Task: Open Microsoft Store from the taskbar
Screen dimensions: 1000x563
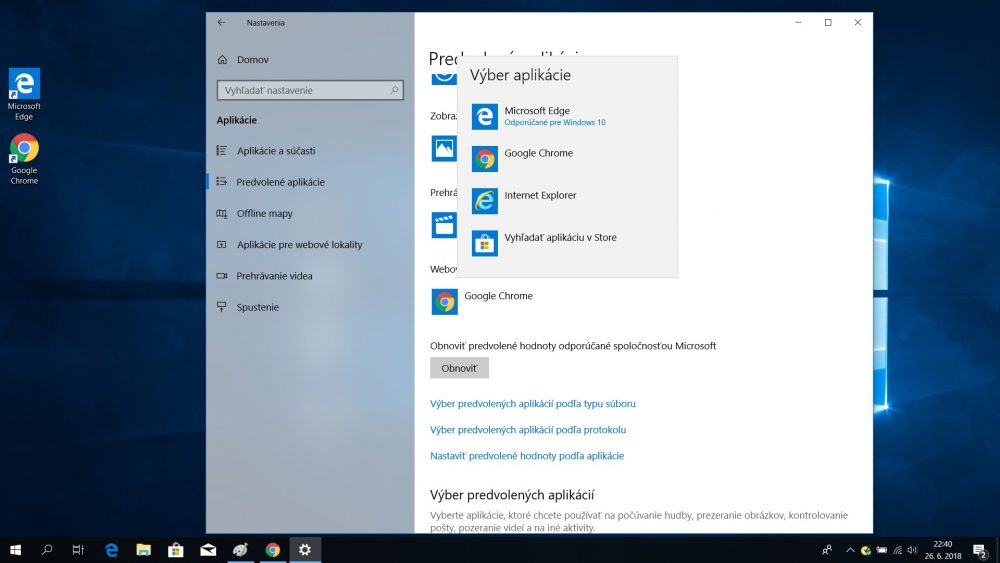Action: pyautogui.click(x=175, y=550)
